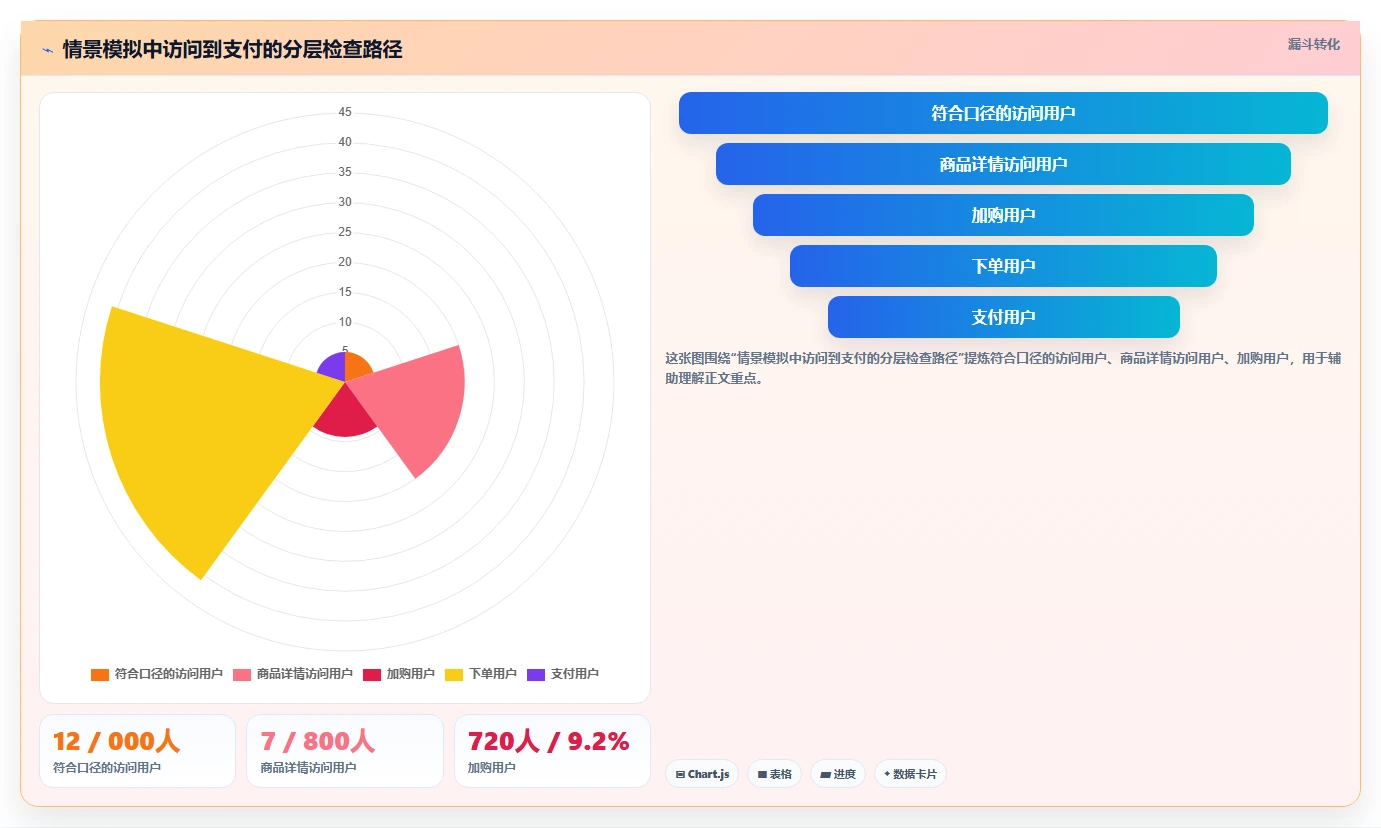Click the lightning icon beside the title
1381x828 pixels.
coord(48,49)
